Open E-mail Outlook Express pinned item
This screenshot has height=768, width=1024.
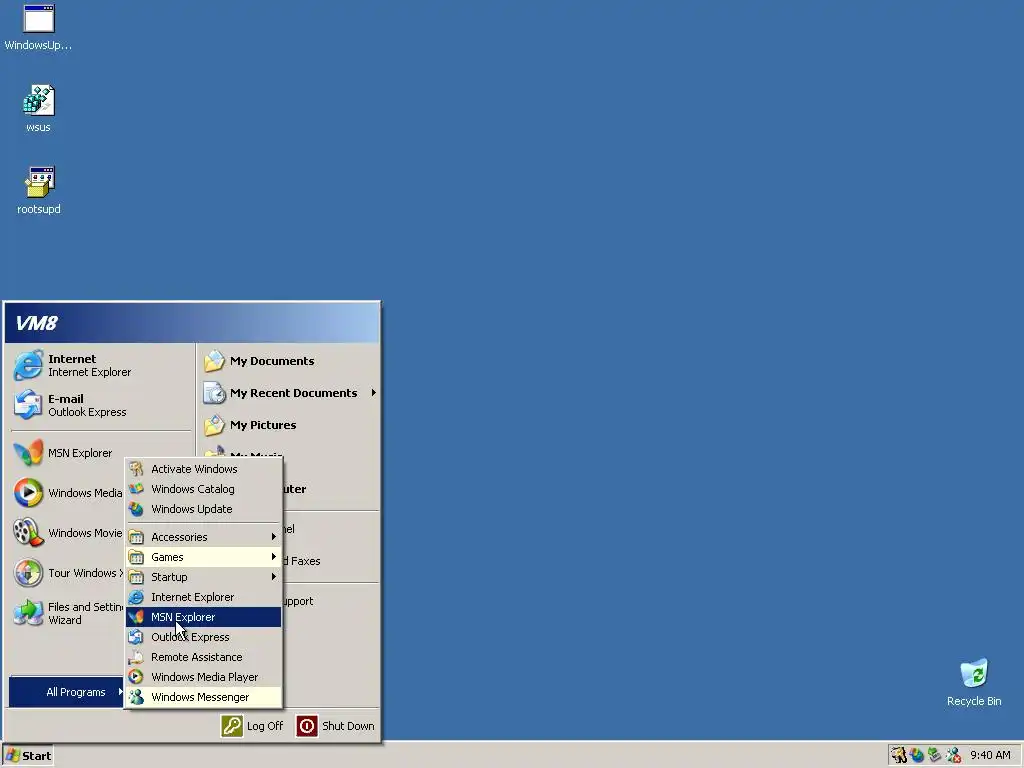102,405
